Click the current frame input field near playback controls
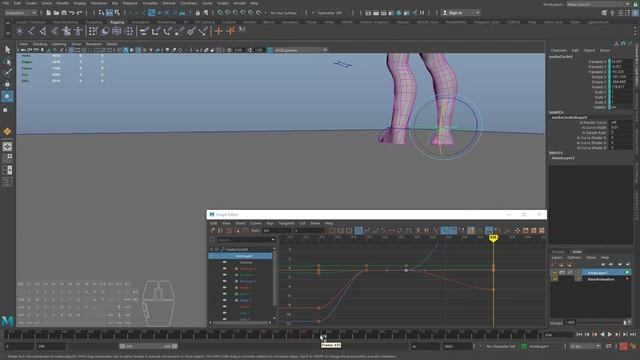The height and width of the screenshot is (360, 640). (x=558, y=335)
